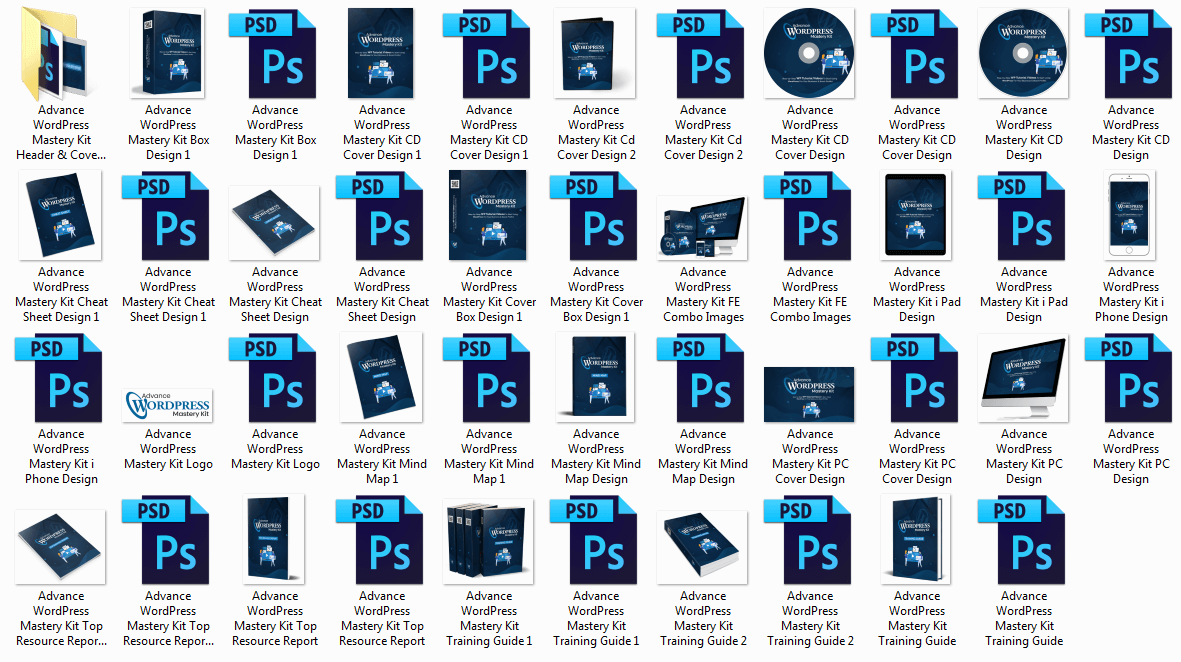Select the i Phone Design phone thumbnail

pyautogui.click(x=1129, y=215)
